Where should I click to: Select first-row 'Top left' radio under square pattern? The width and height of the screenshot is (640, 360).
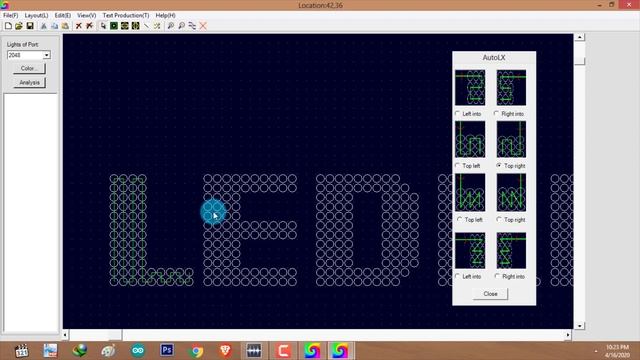click(x=458, y=166)
